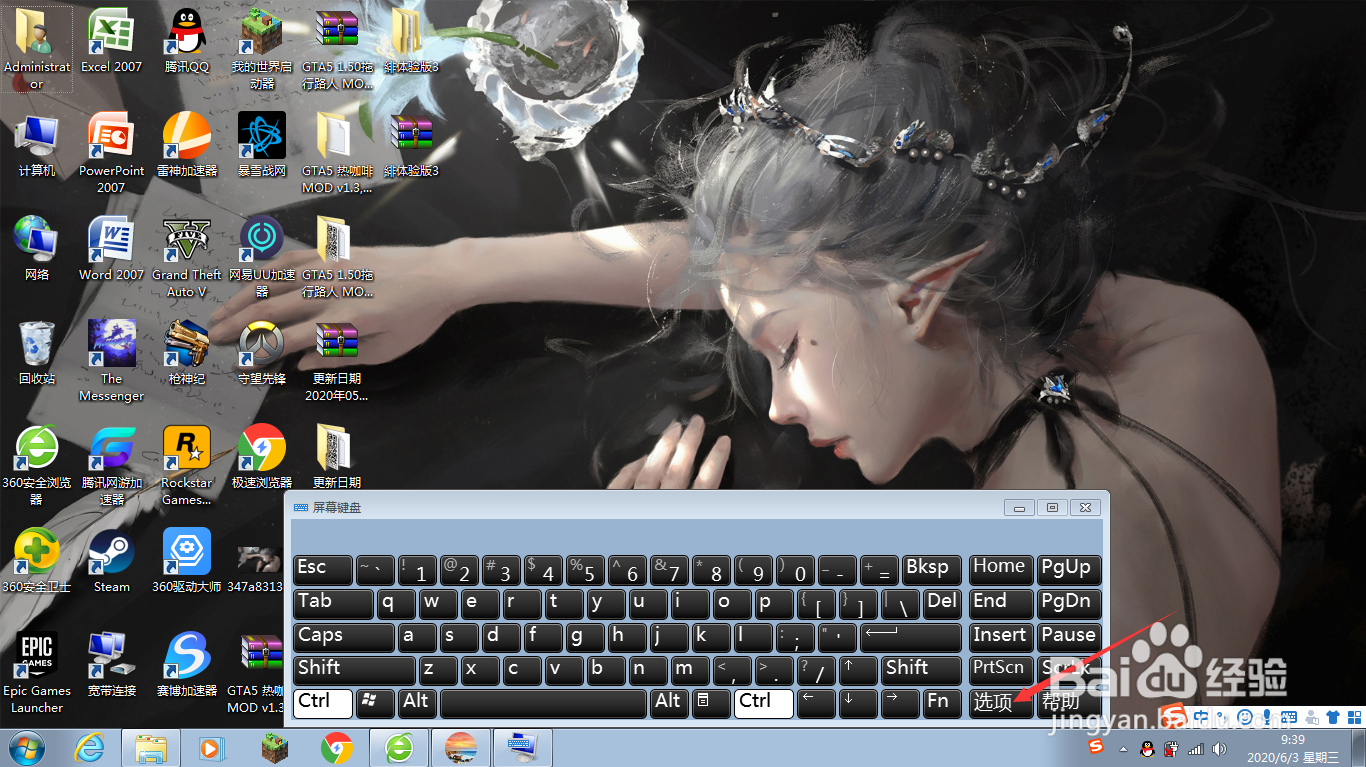Launch 腾讯网游加速器 from the desktop
The image size is (1366, 767).
click(111, 464)
